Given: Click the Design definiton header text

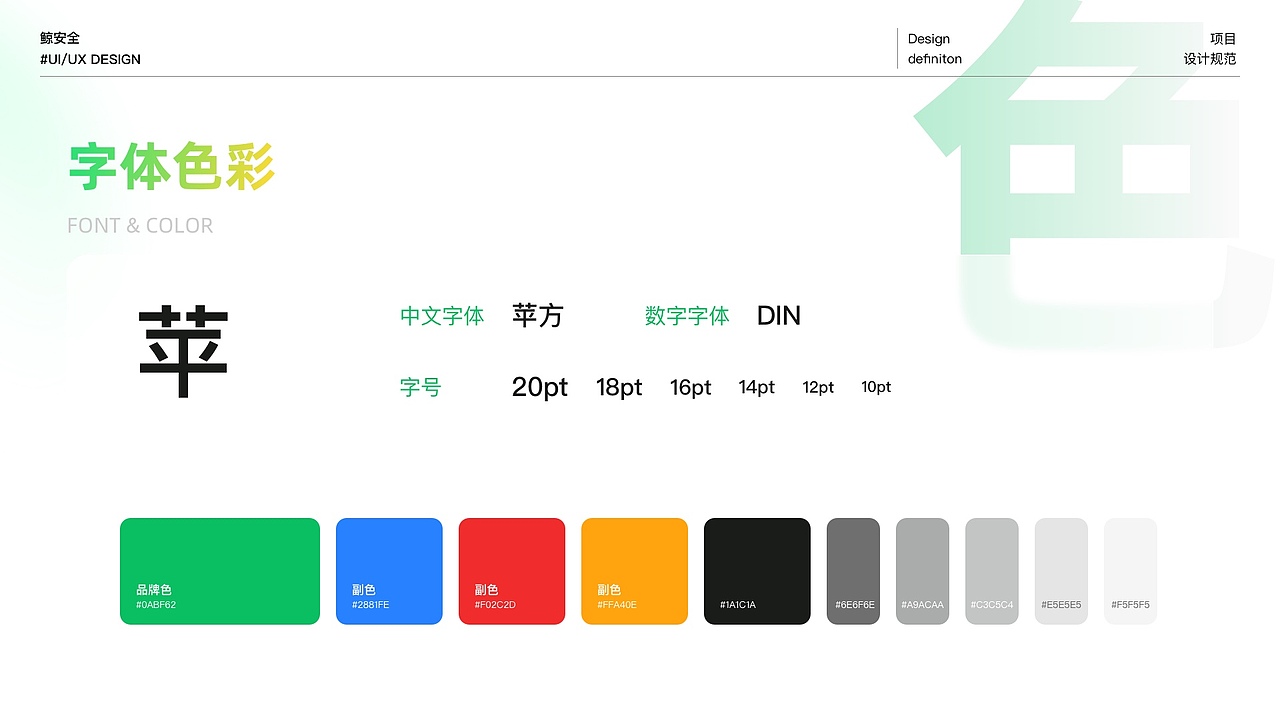Looking at the screenshot, I should (935, 49).
